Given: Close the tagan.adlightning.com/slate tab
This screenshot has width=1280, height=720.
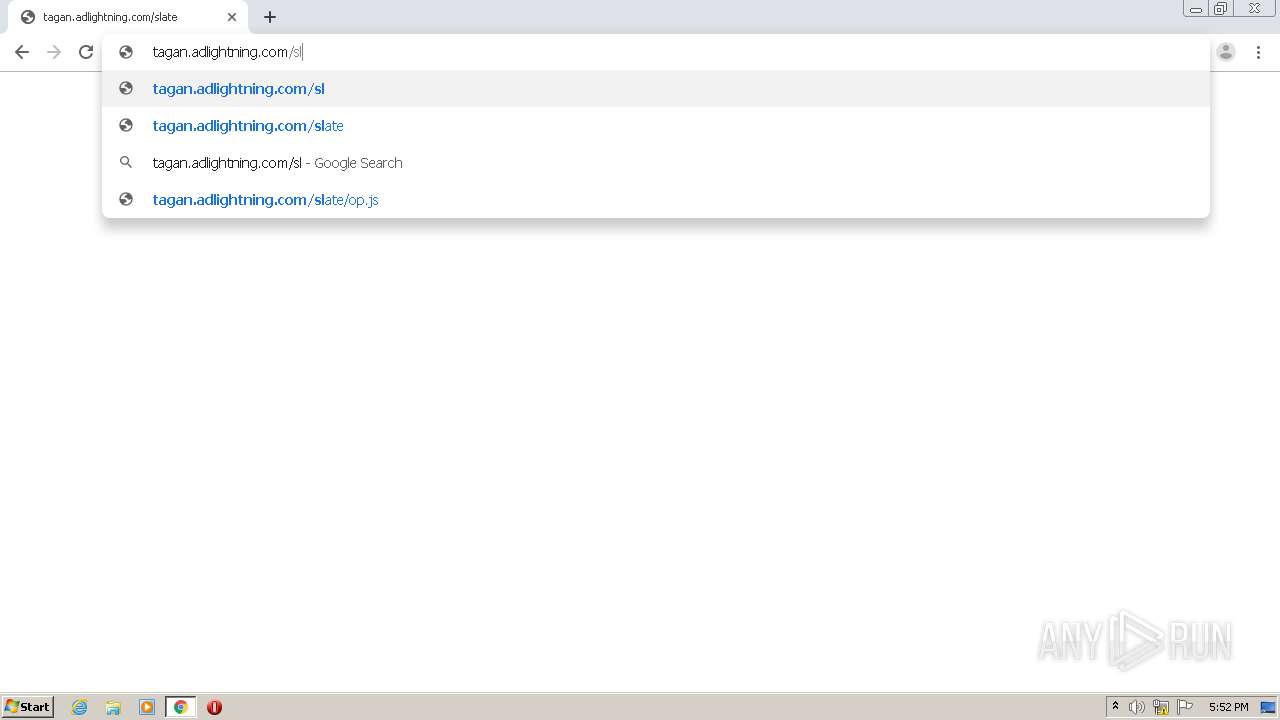Looking at the screenshot, I should coord(232,17).
